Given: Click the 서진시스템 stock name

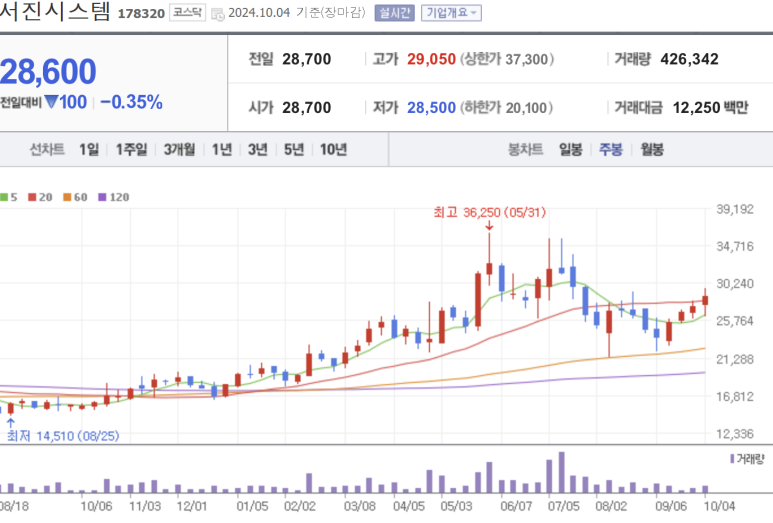Looking at the screenshot, I should click(x=55, y=11).
